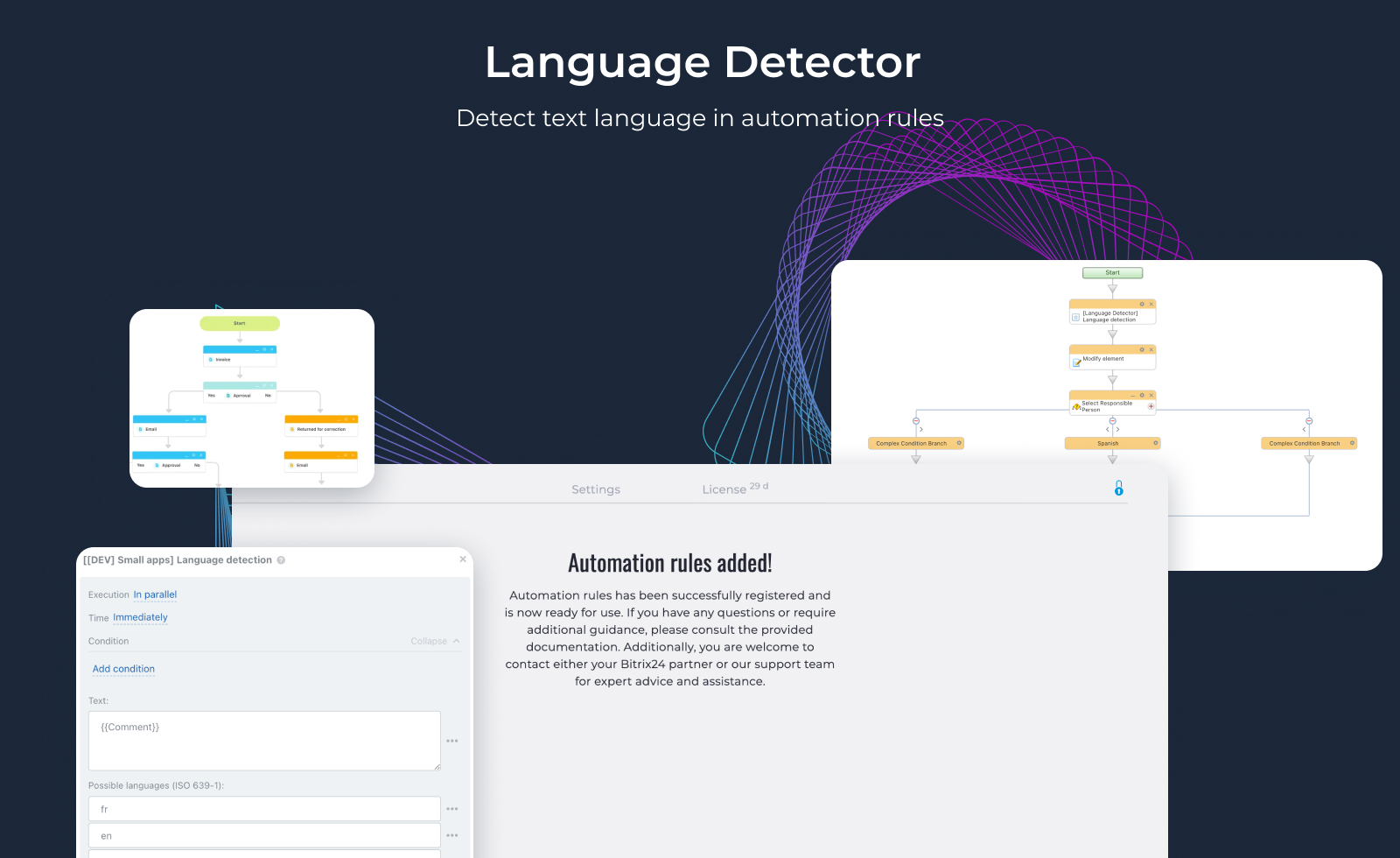Close the Language detection dialog
1400x858 pixels.
coord(463,559)
